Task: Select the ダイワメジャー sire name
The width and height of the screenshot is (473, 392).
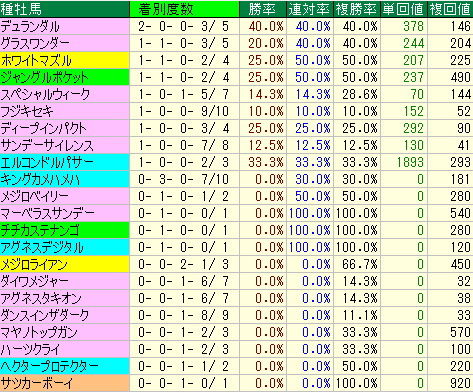Action: pos(34,281)
